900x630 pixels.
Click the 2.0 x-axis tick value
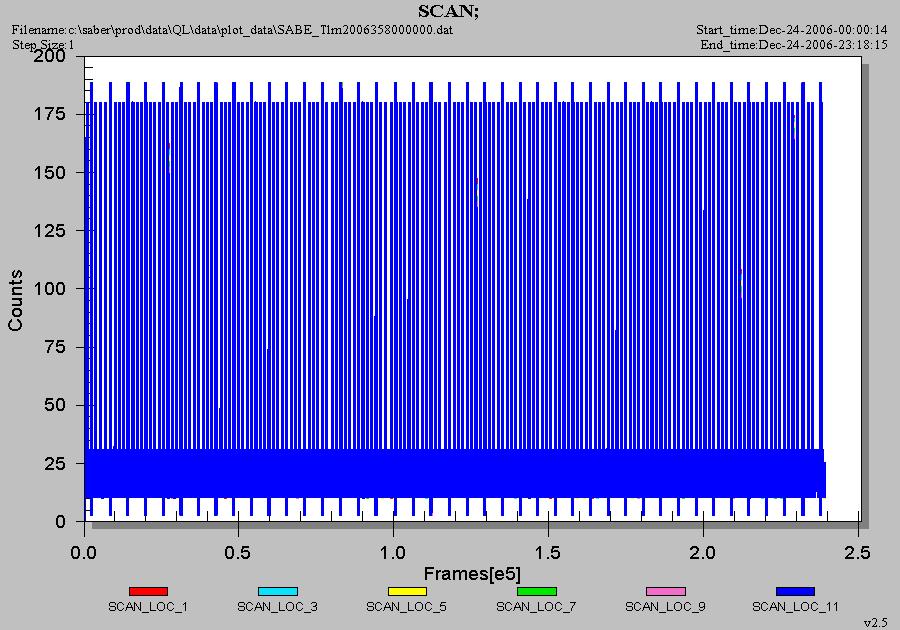[x=703, y=553]
